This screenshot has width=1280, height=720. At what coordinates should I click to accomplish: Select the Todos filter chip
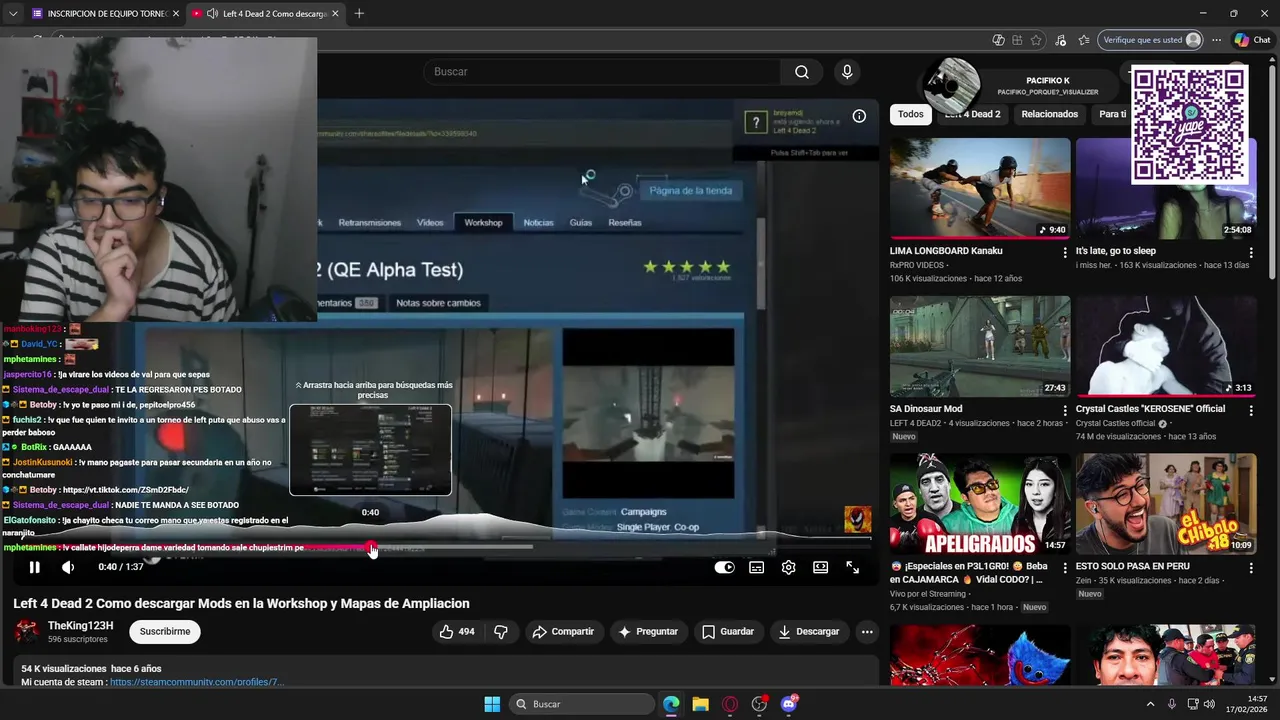click(x=911, y=114)
